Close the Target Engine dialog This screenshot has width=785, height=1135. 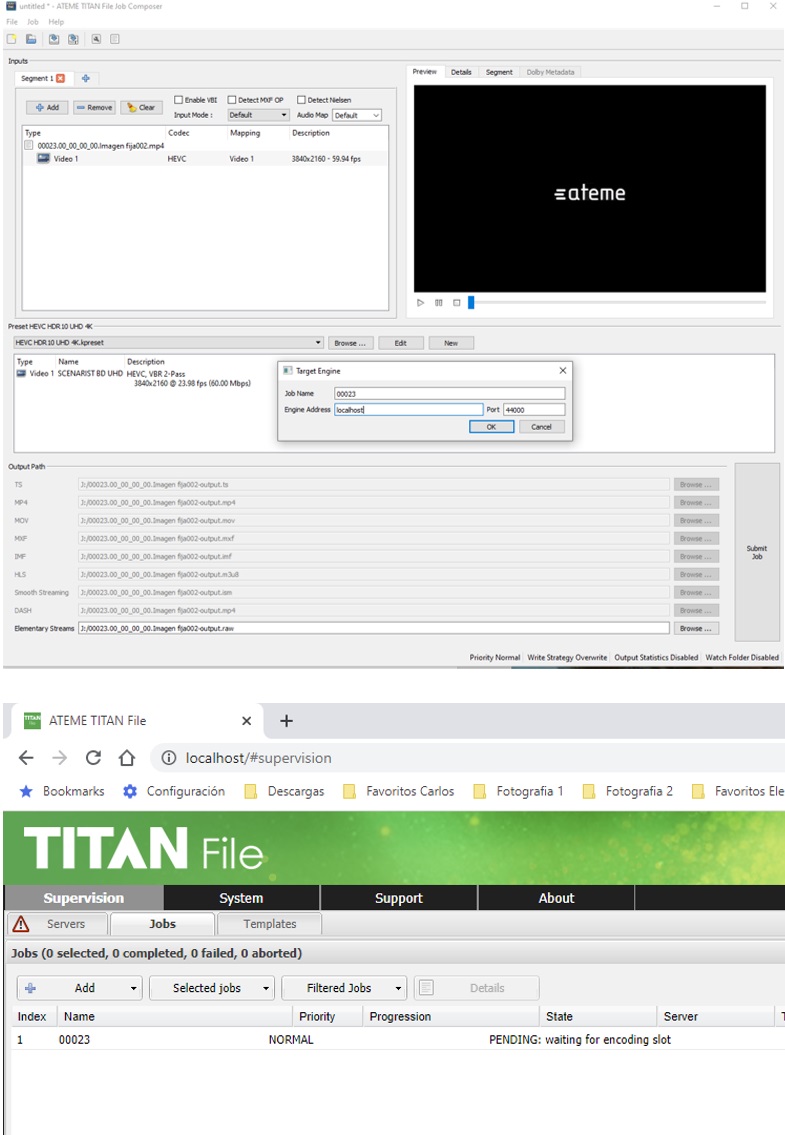[x=563, y=371]
